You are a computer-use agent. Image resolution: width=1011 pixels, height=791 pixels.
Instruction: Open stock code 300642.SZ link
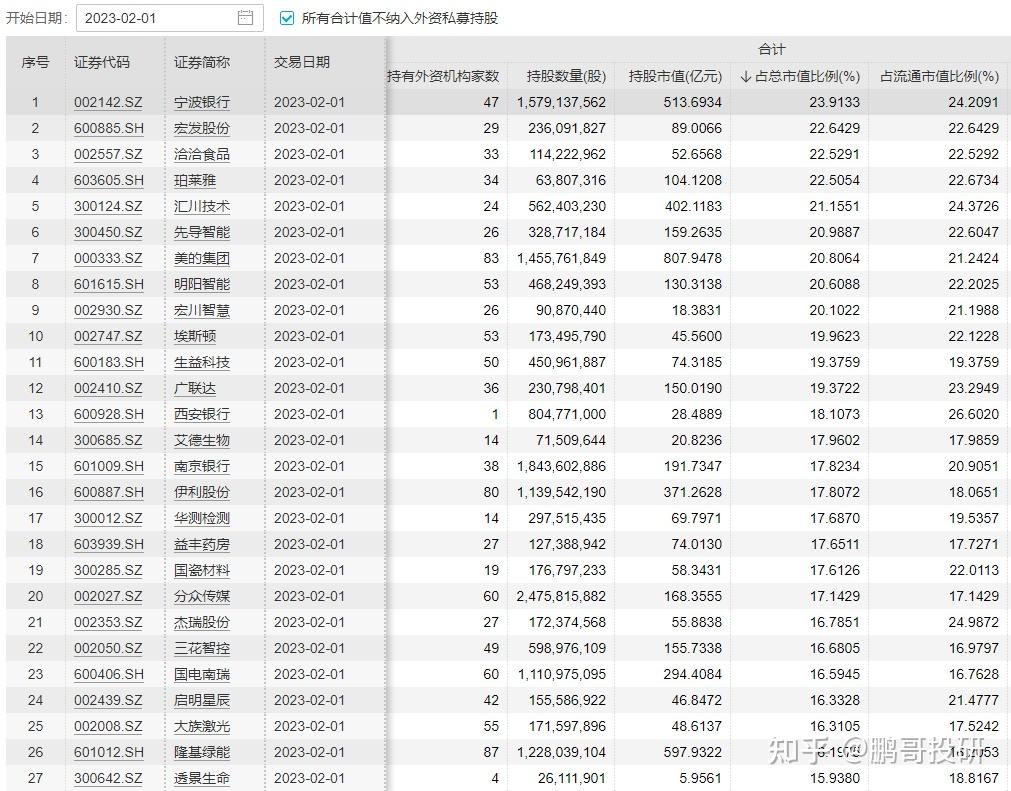click(x=108, y=778)
